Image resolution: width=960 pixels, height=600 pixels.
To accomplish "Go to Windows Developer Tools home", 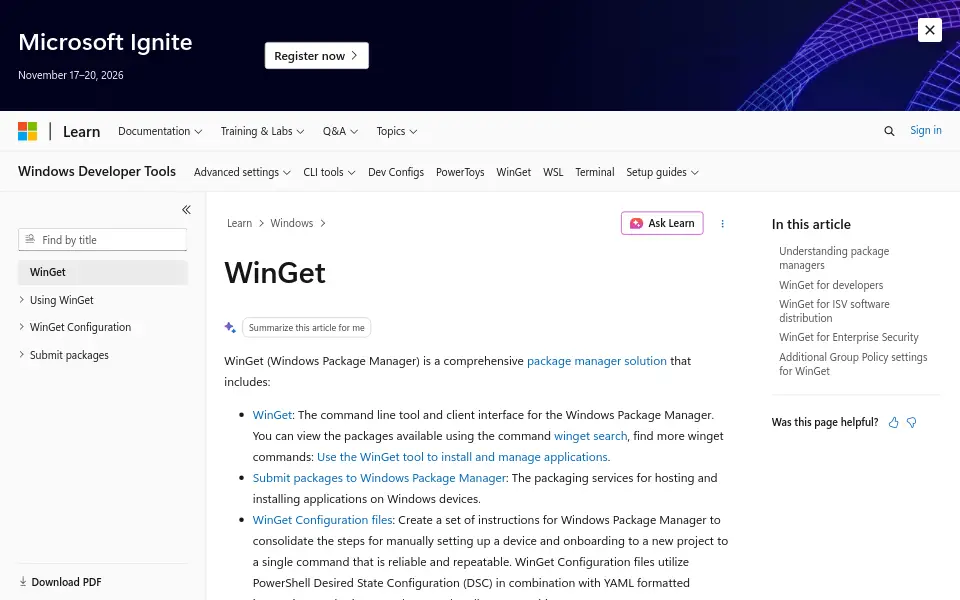I will click(x=97, y=171).
